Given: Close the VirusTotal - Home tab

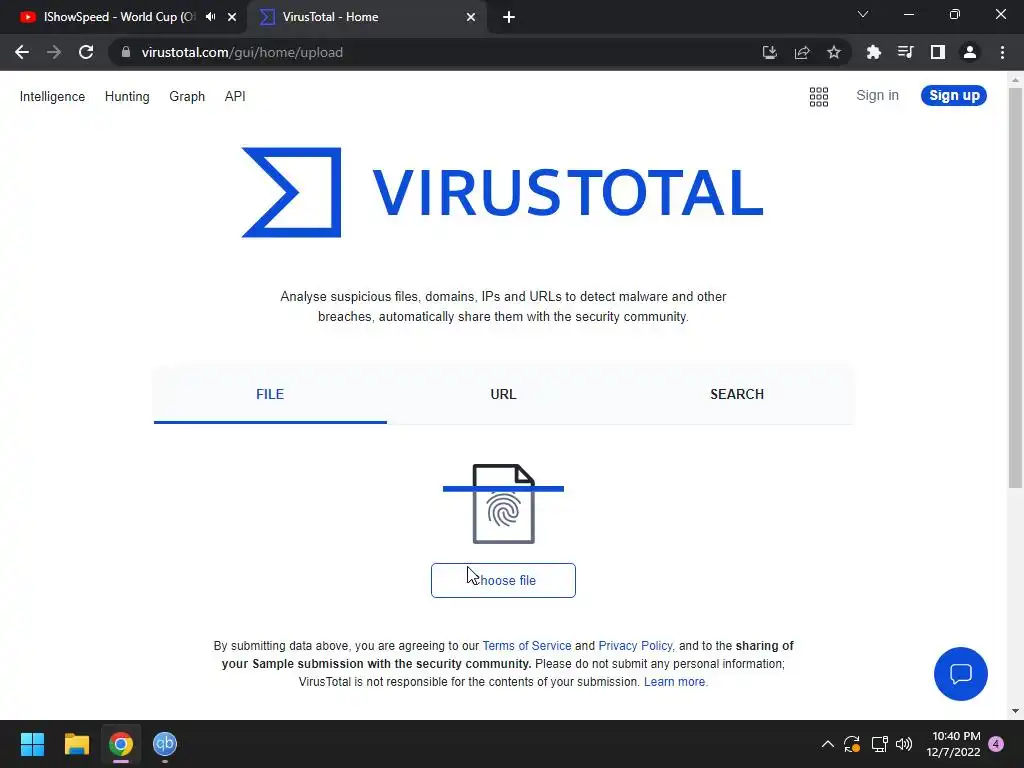Looking at the screenshot, I should [x=471, y=17].
